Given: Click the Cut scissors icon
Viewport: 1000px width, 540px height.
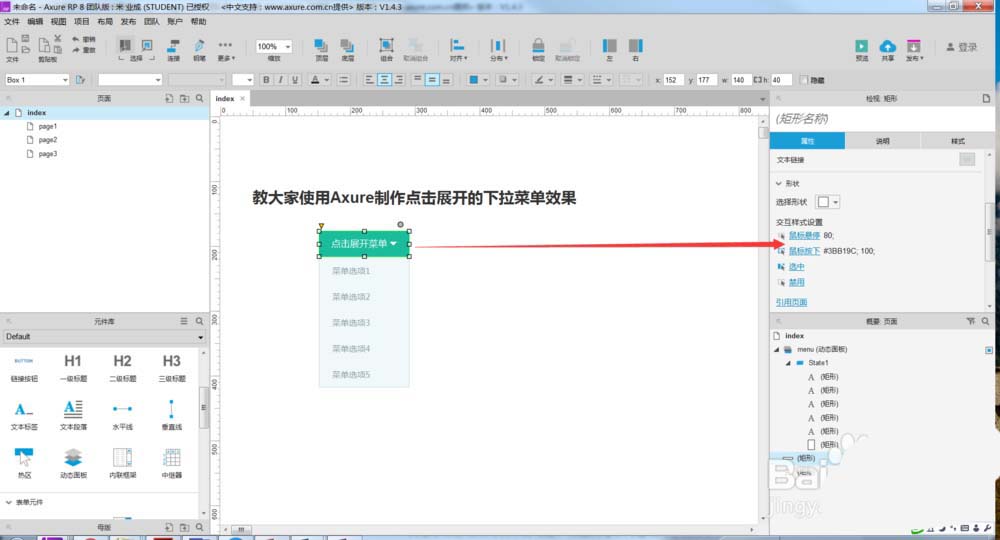Looking at the screenshot, I should [x=58, y=39].
